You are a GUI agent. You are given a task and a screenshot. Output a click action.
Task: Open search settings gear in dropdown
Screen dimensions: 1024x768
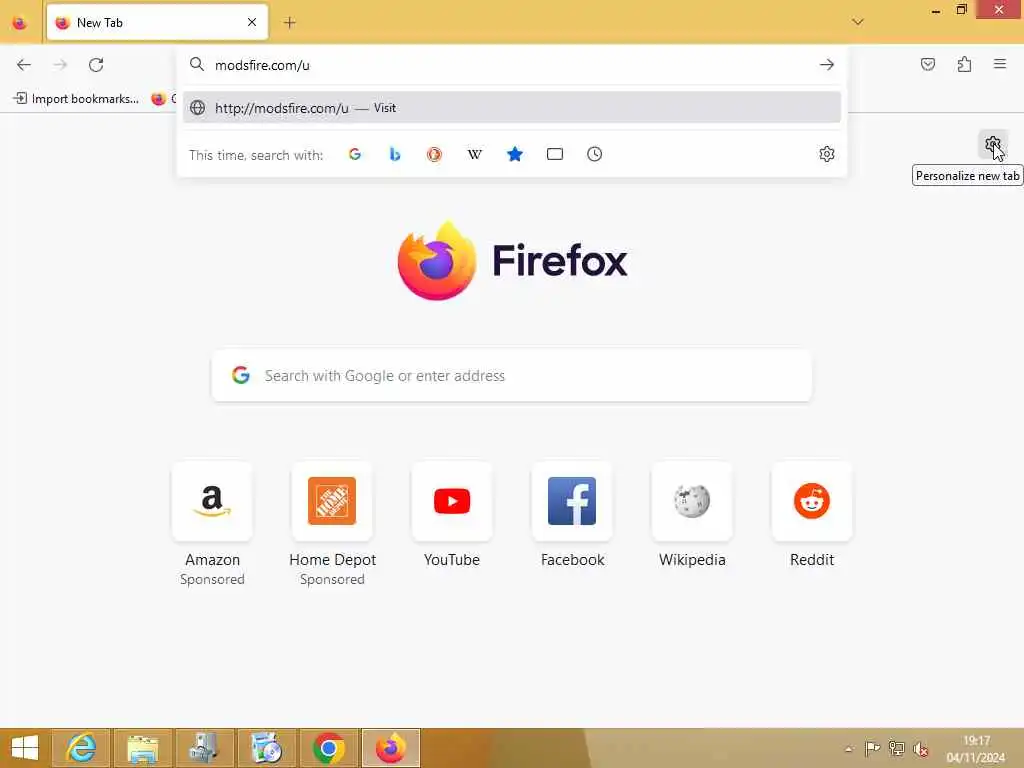pos(827,154)
